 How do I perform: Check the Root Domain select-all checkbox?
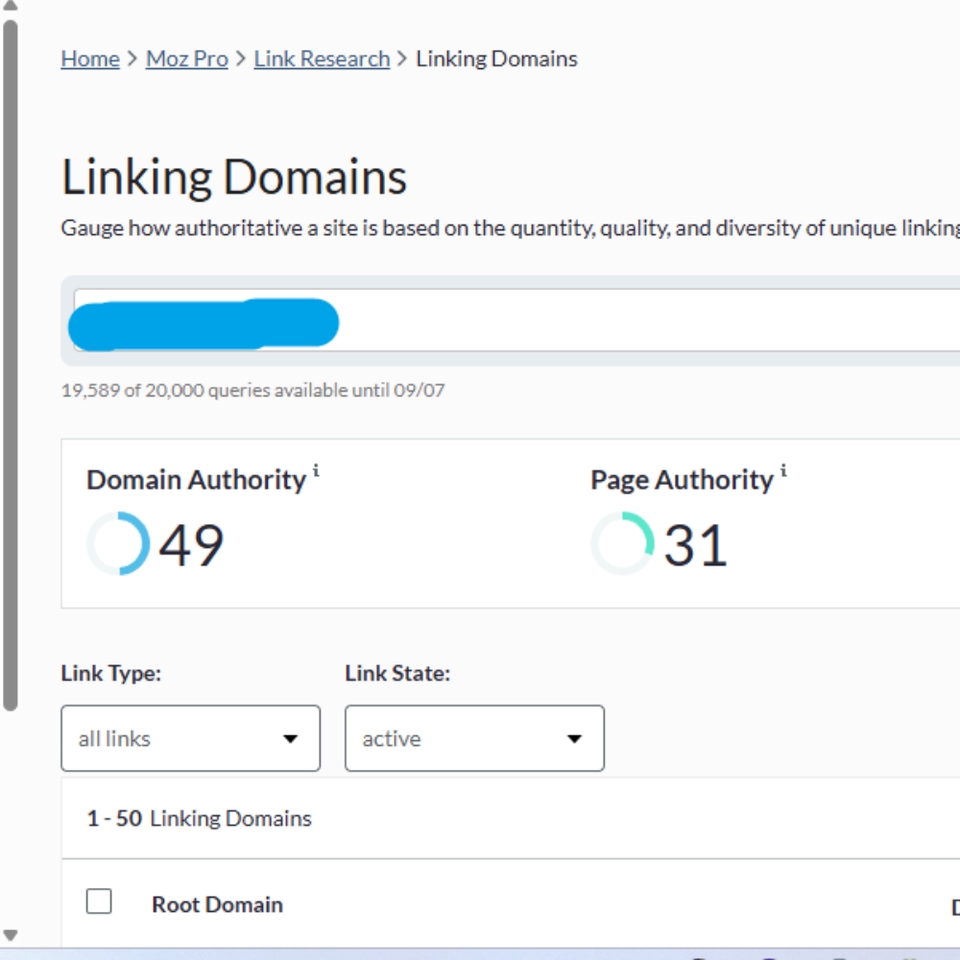(x=98, y=901)
